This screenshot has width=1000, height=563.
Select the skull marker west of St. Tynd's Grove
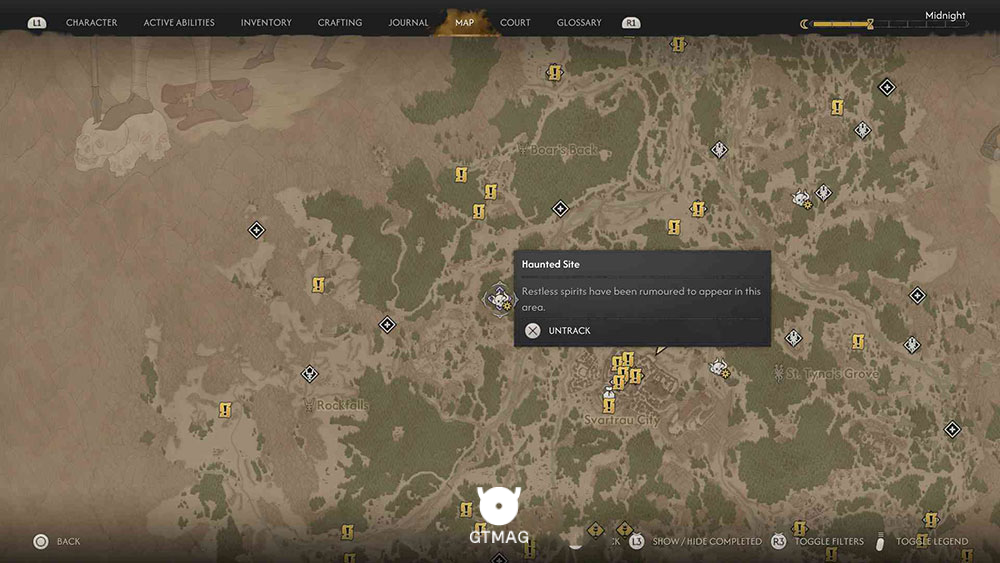(720, 368)
